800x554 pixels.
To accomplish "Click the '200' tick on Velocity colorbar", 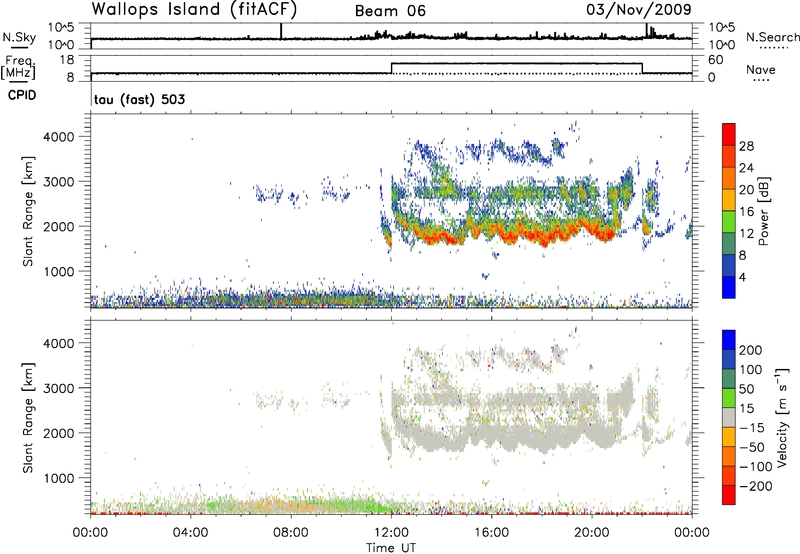I will coord(751,350).
